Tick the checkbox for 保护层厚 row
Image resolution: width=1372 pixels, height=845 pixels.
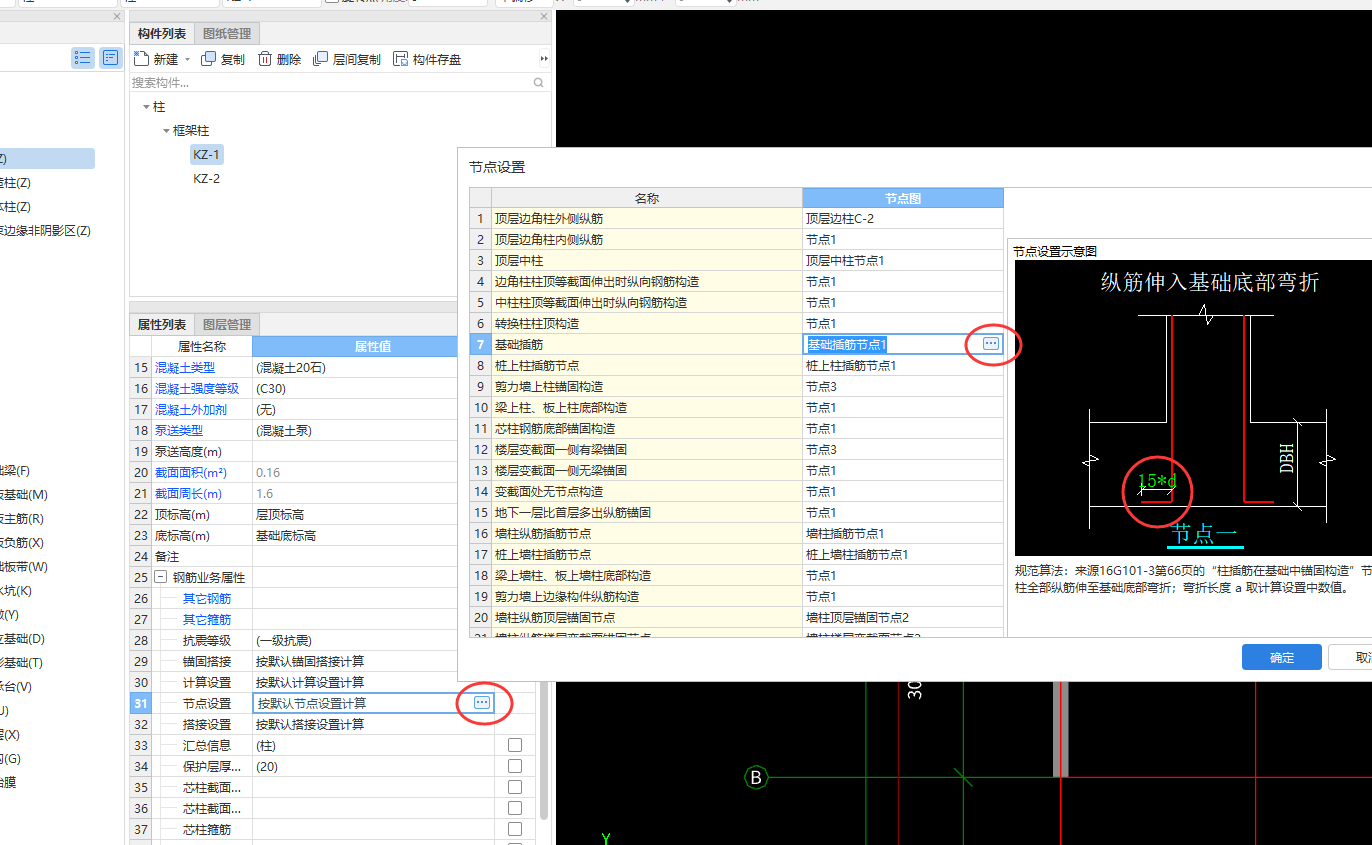click(x=515, y=766)
